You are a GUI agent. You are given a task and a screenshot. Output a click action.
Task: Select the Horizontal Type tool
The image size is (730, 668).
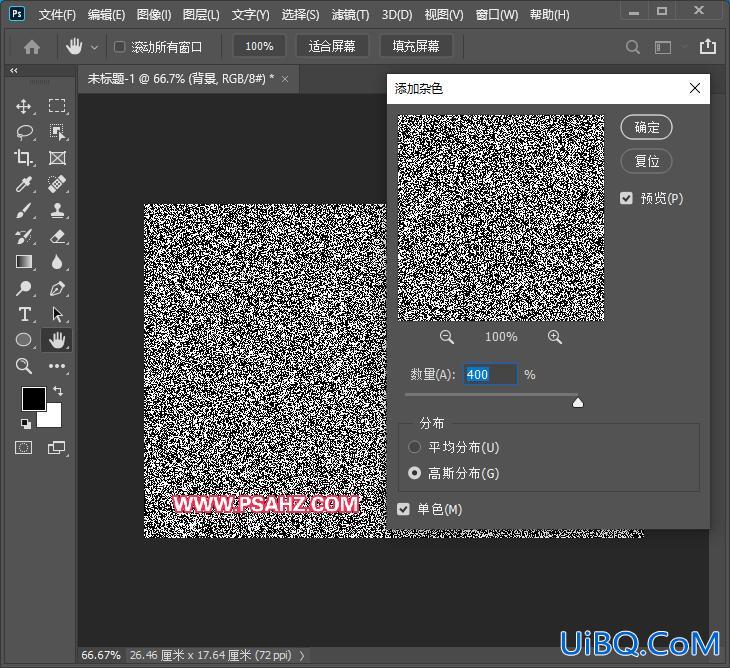point(24,315)
